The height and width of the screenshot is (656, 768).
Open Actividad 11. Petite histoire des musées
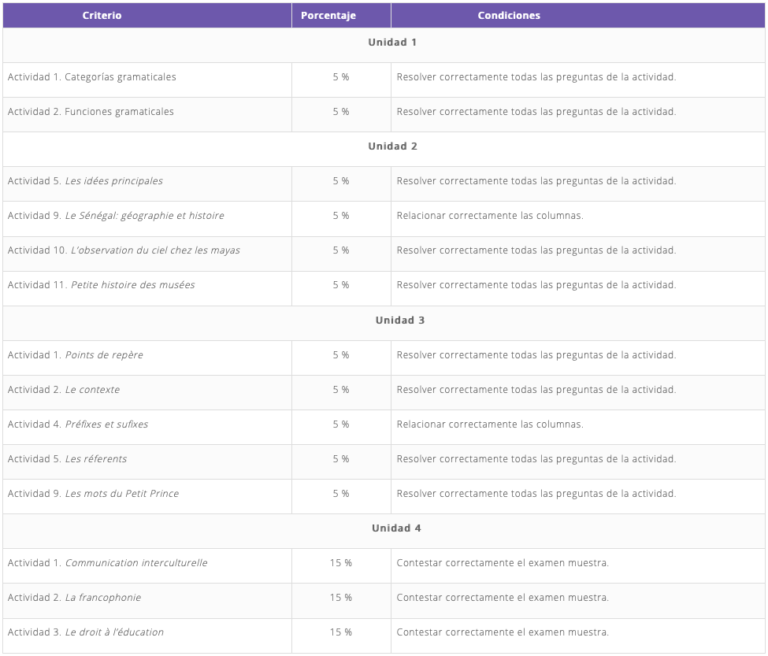pos(101,286)
